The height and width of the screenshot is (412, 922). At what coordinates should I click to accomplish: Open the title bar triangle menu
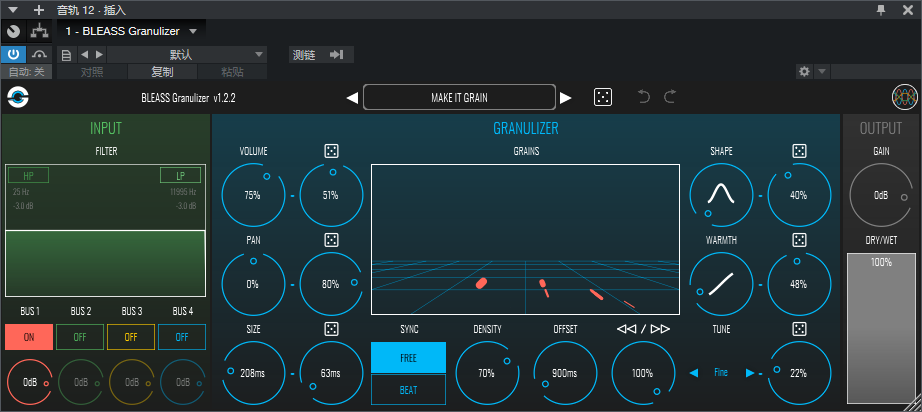(14, 10)
